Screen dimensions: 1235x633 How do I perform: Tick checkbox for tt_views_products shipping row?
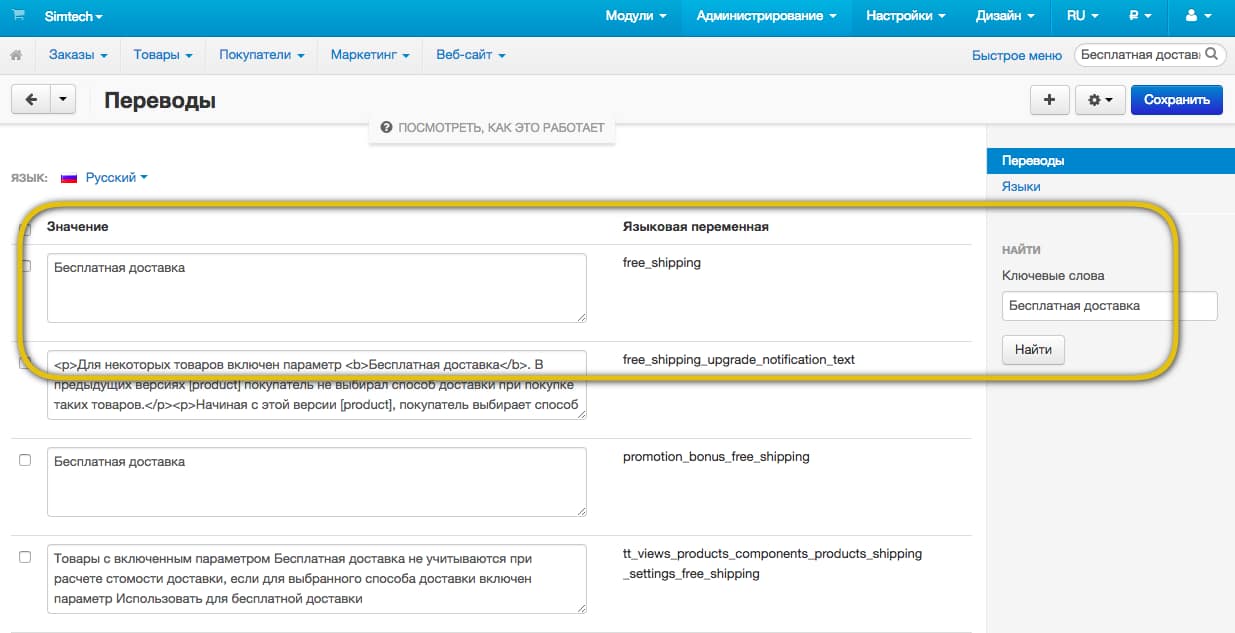coord(26,557)
